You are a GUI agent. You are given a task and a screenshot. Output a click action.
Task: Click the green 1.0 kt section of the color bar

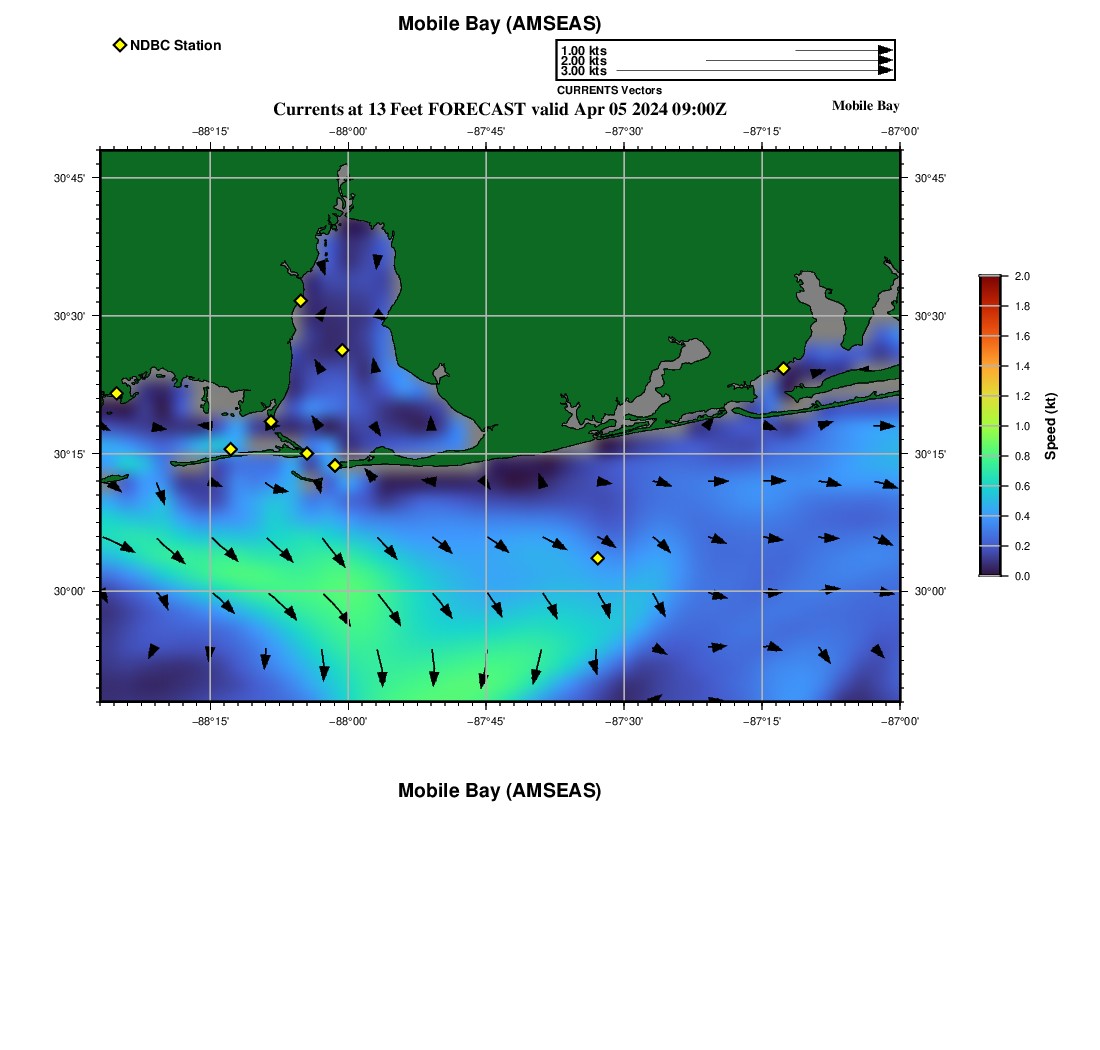[x=989, y=426]
